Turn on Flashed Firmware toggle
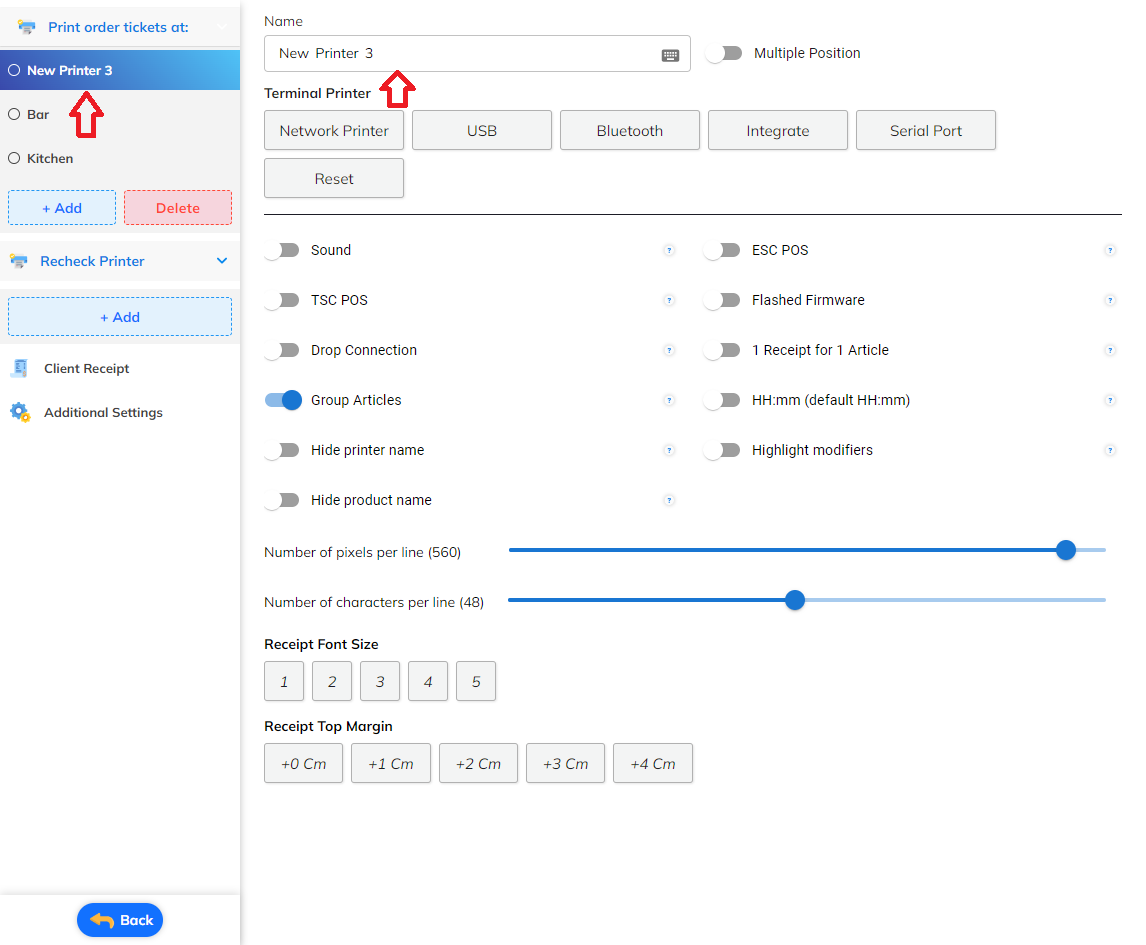Viewport: 1146px width, 945px height. pyautogui.click(x=722, y=300)
